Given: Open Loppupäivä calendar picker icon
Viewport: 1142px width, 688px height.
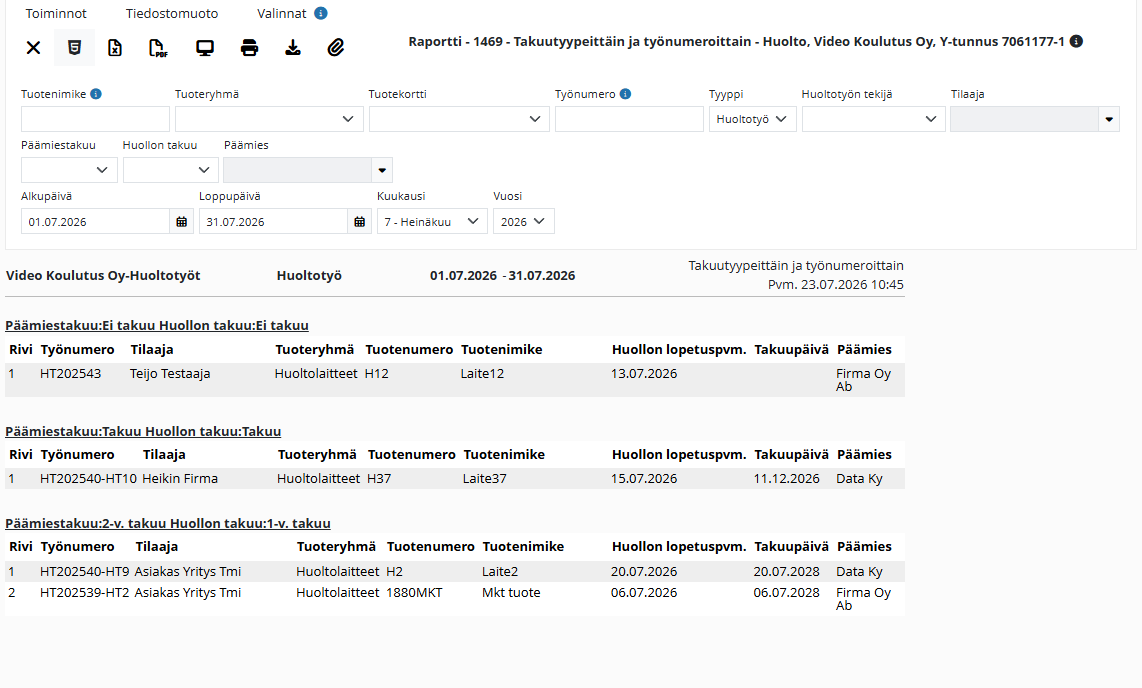Looking at the screenshot, I should click(359, 221).
